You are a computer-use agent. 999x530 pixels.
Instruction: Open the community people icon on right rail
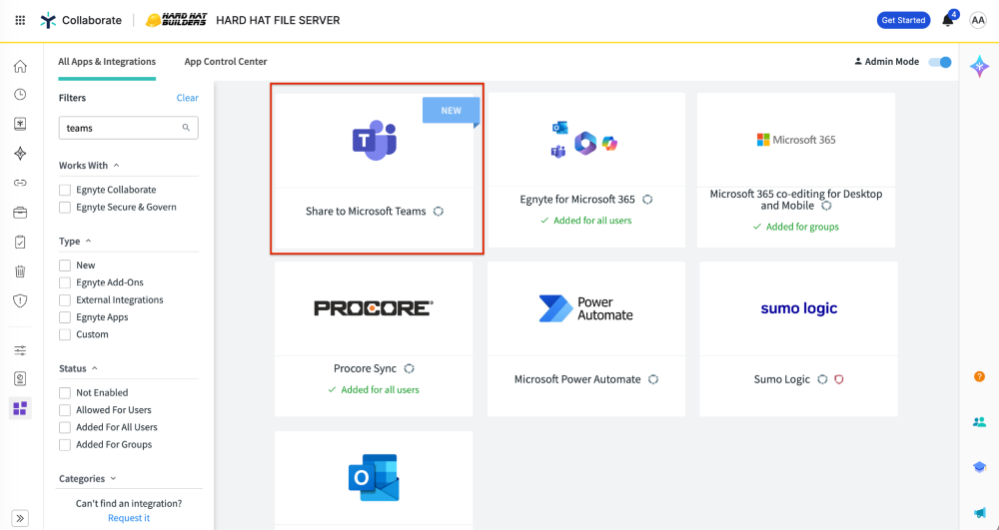coord(979,422)
